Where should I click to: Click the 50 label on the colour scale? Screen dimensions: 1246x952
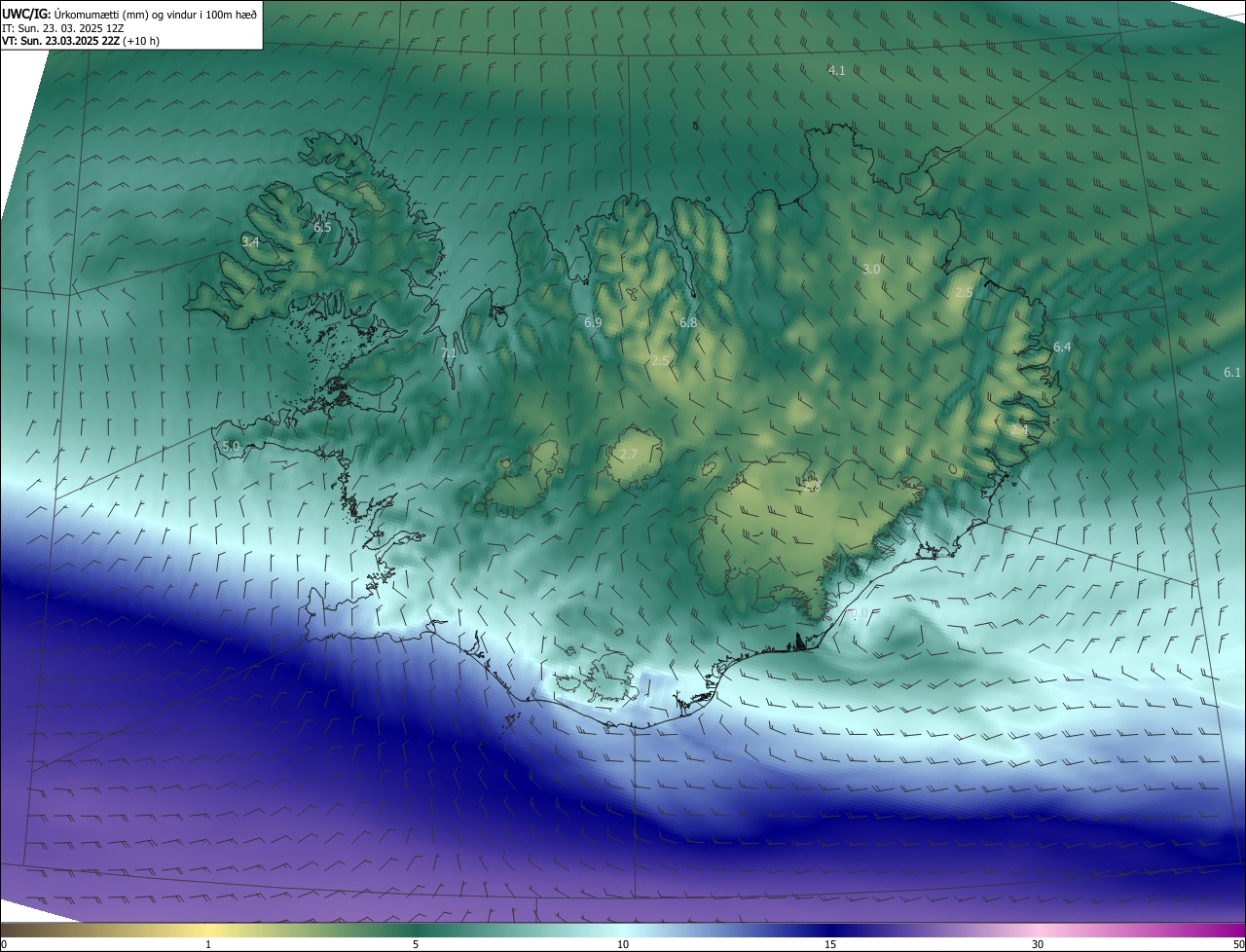coord(1238,944)
